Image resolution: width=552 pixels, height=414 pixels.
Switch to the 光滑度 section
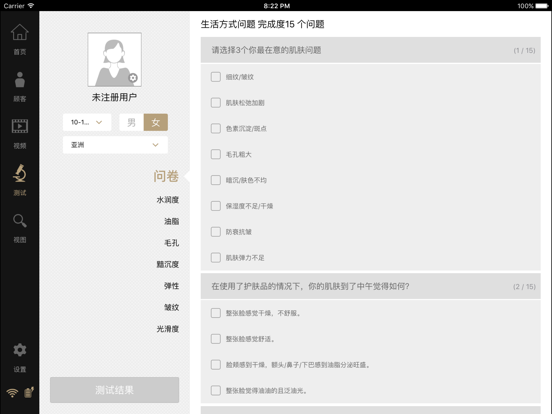[x=168, y=329]
